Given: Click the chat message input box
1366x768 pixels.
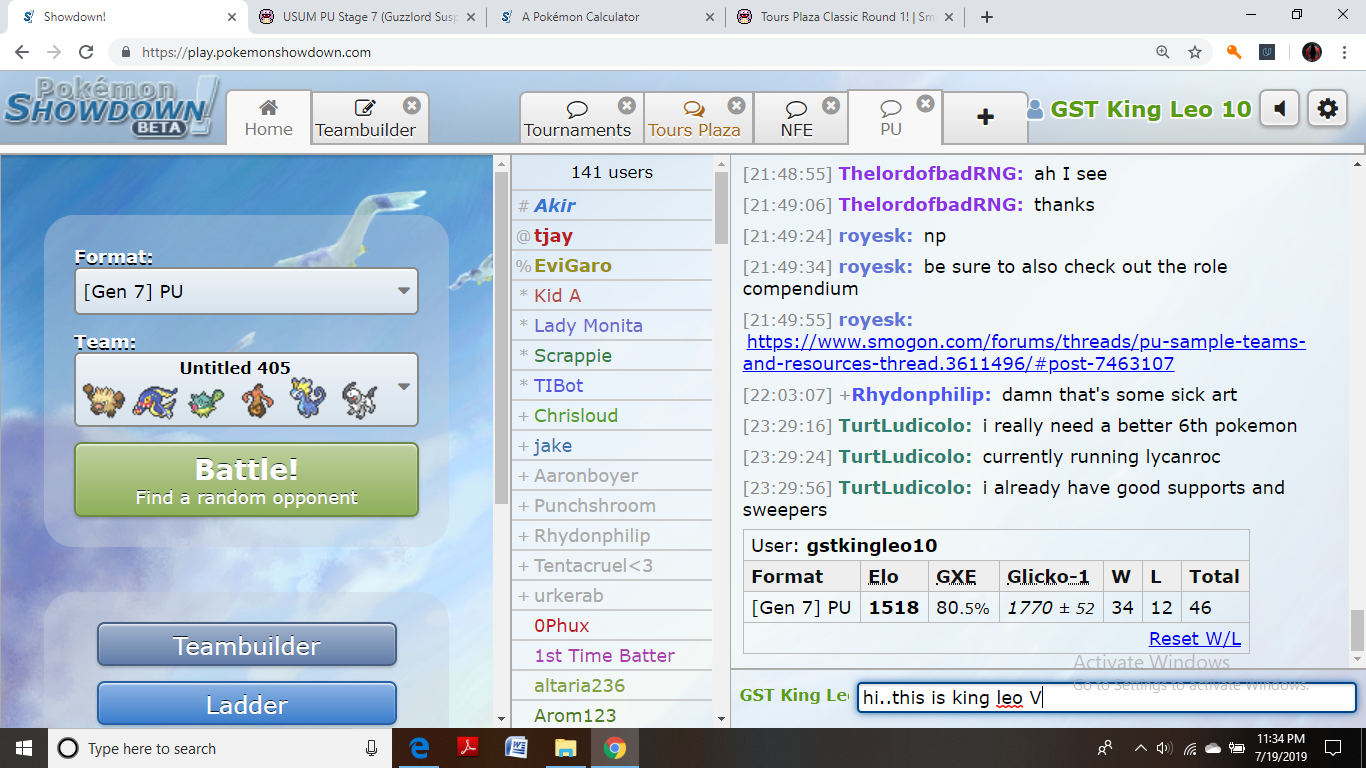Looking at the screenshot, I should click(1106, 697).
